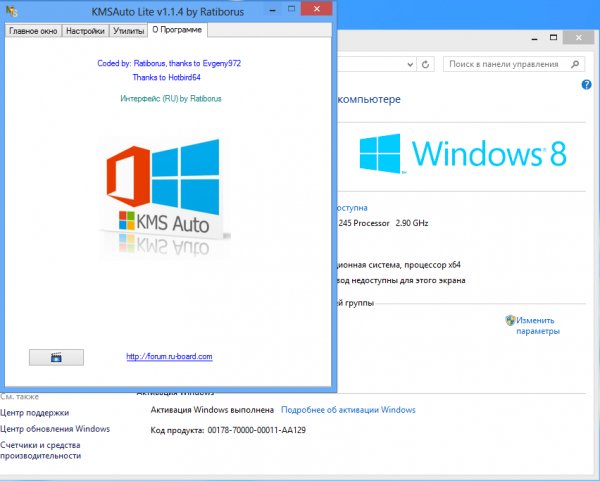Click the KMS Auto logo image
The image size is (600, 481).
click(165, 197)
